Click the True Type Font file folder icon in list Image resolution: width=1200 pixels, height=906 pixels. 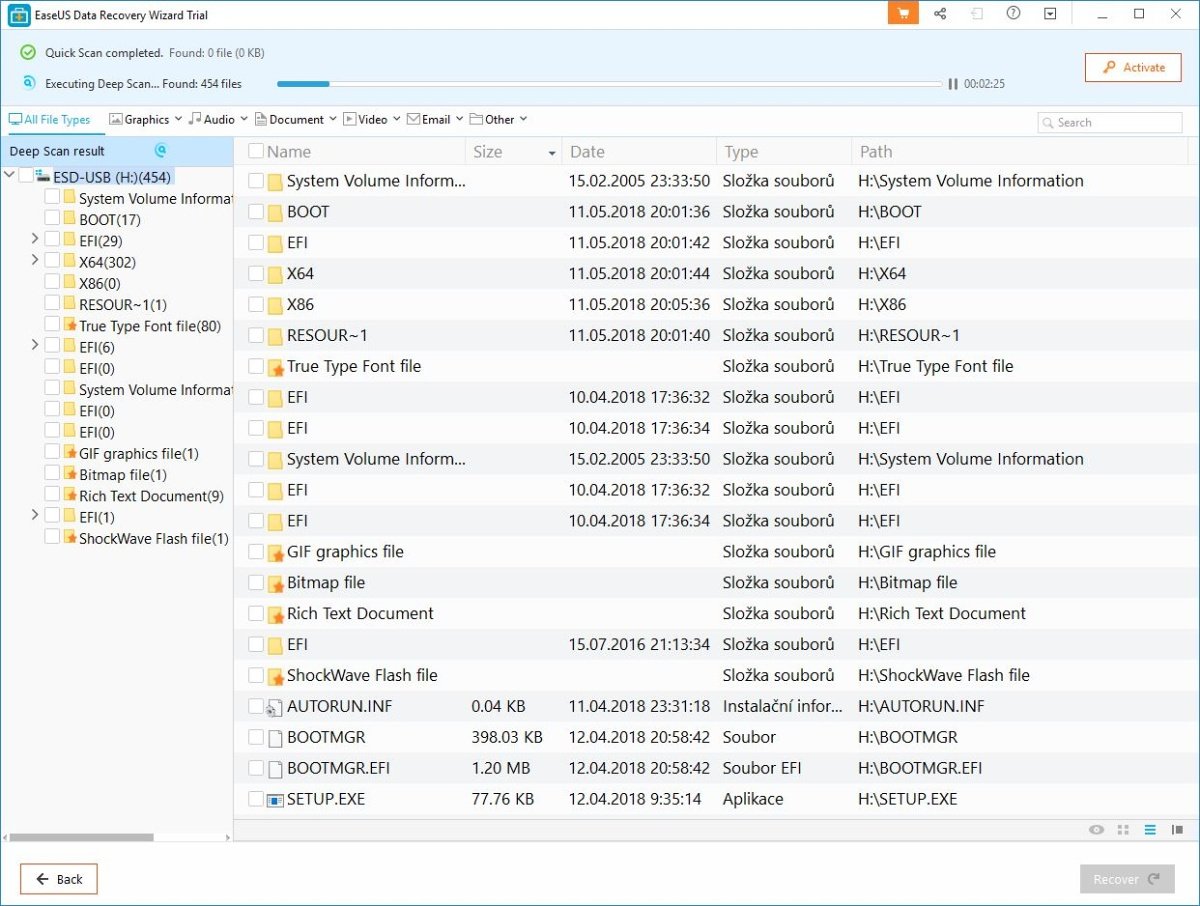point(275,367)
